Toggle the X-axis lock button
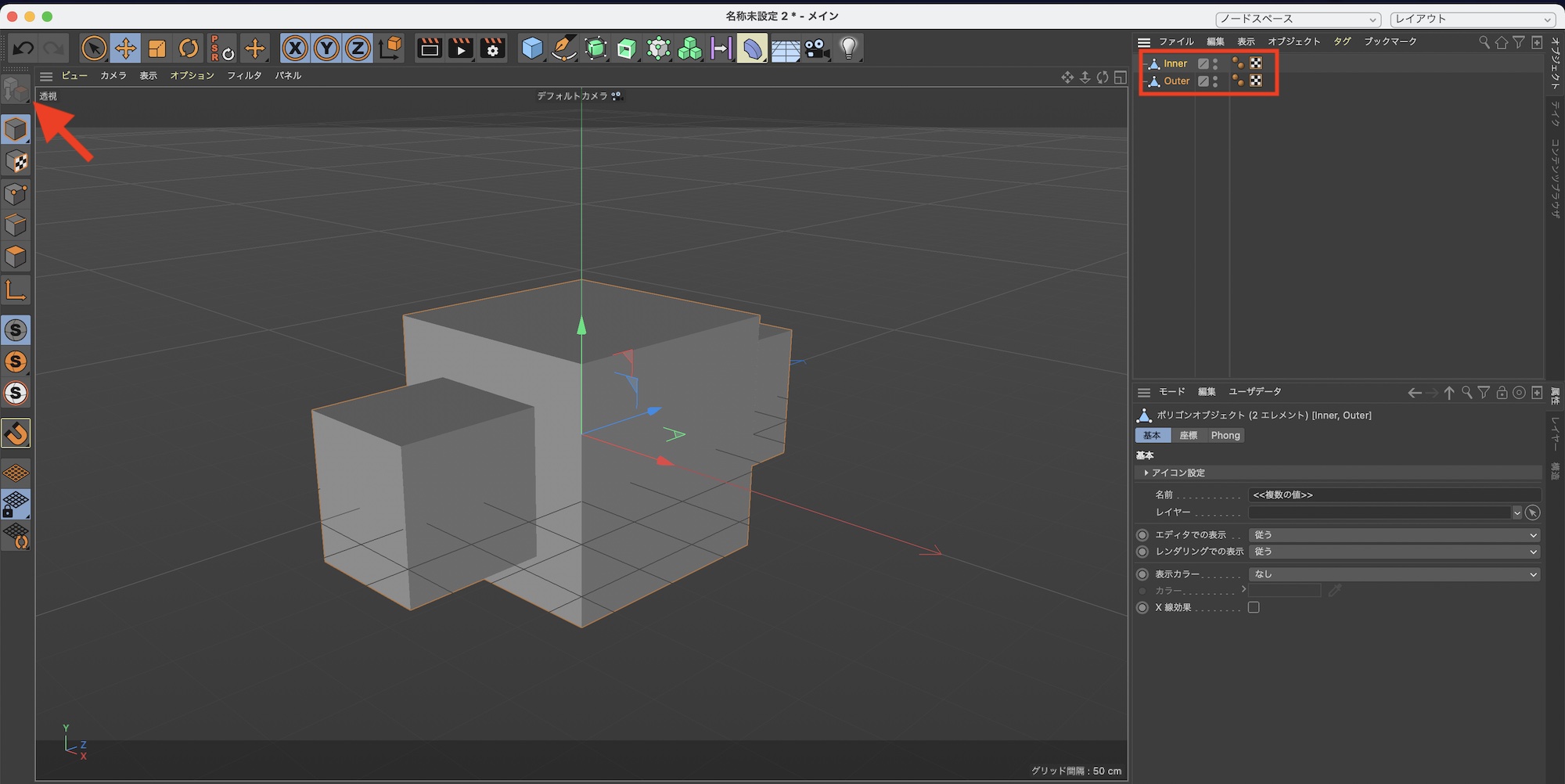Screen dimensions: 1565x784 pos(295,49)
